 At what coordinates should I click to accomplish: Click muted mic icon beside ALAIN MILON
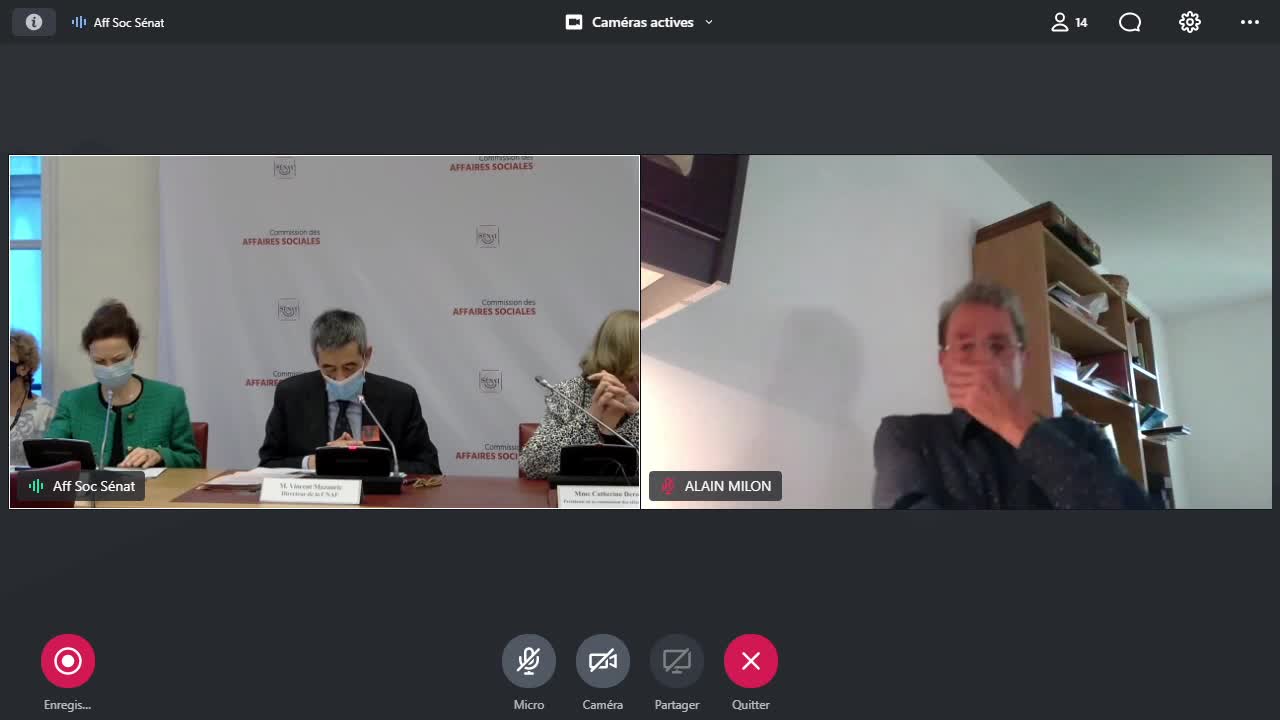pyautogui.click(x=668, y=486)
